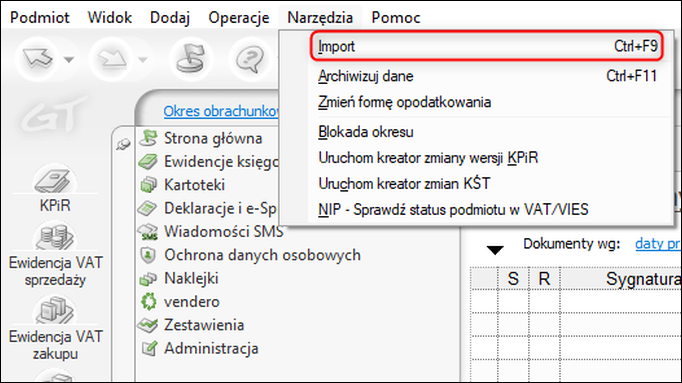This screenshot has width=682, height=383.
Task: Toggle the pin icon beside module list
Action: tap(124, 144)
